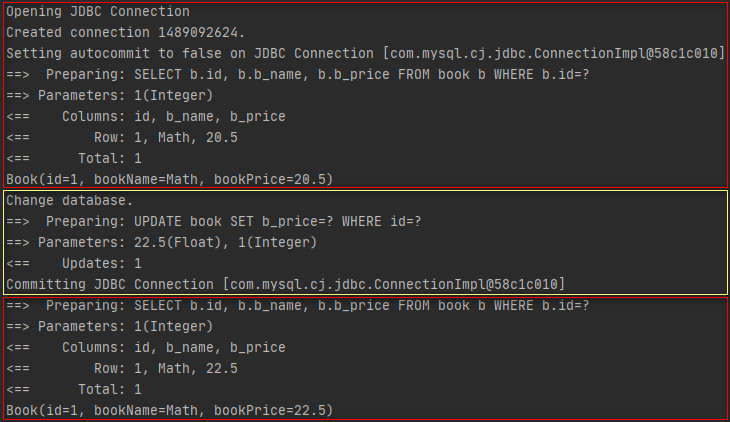Click the "Committing JDBC Connection" text
This screenshot has width=730, height=422.
tap(110, 284)
